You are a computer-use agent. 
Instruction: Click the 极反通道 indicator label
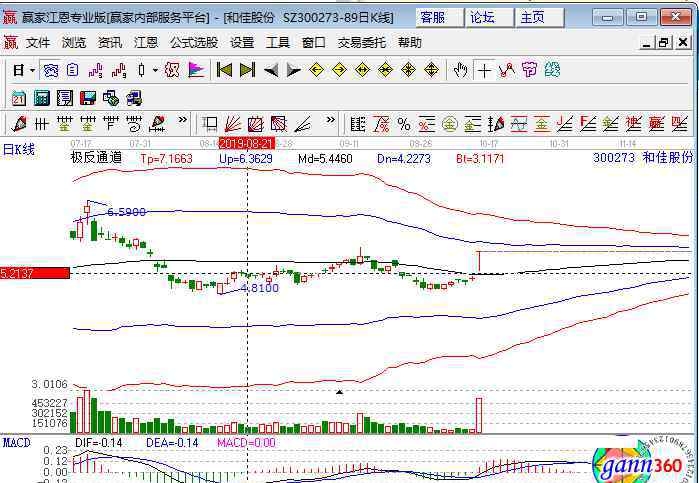pos(96,158)
